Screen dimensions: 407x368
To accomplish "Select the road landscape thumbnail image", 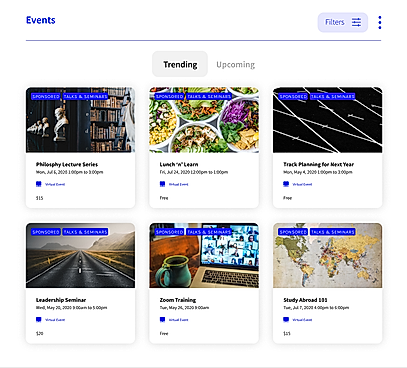I will coord(80,255).
